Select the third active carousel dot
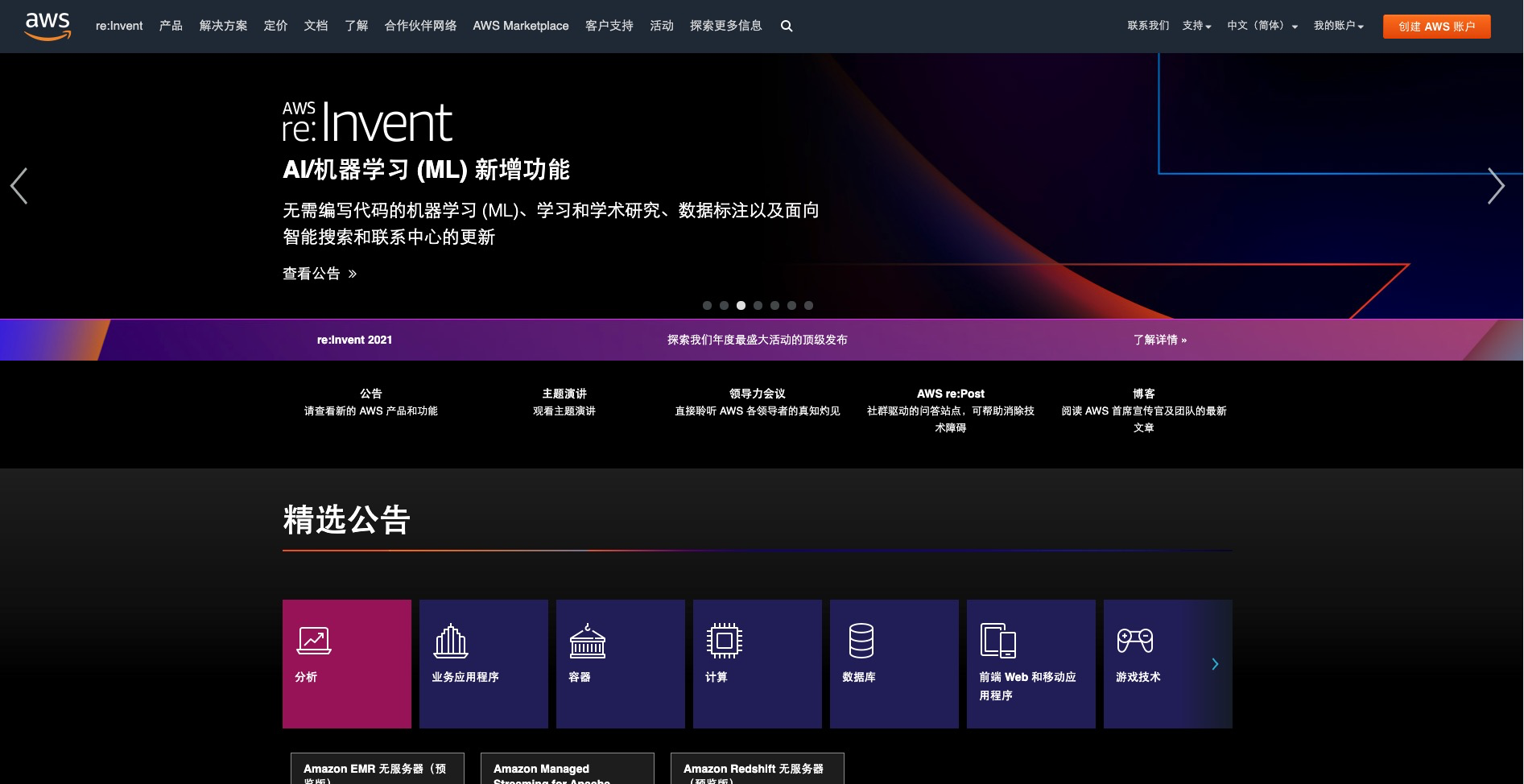The image size is (1524, 784). [x=741, y=305]
